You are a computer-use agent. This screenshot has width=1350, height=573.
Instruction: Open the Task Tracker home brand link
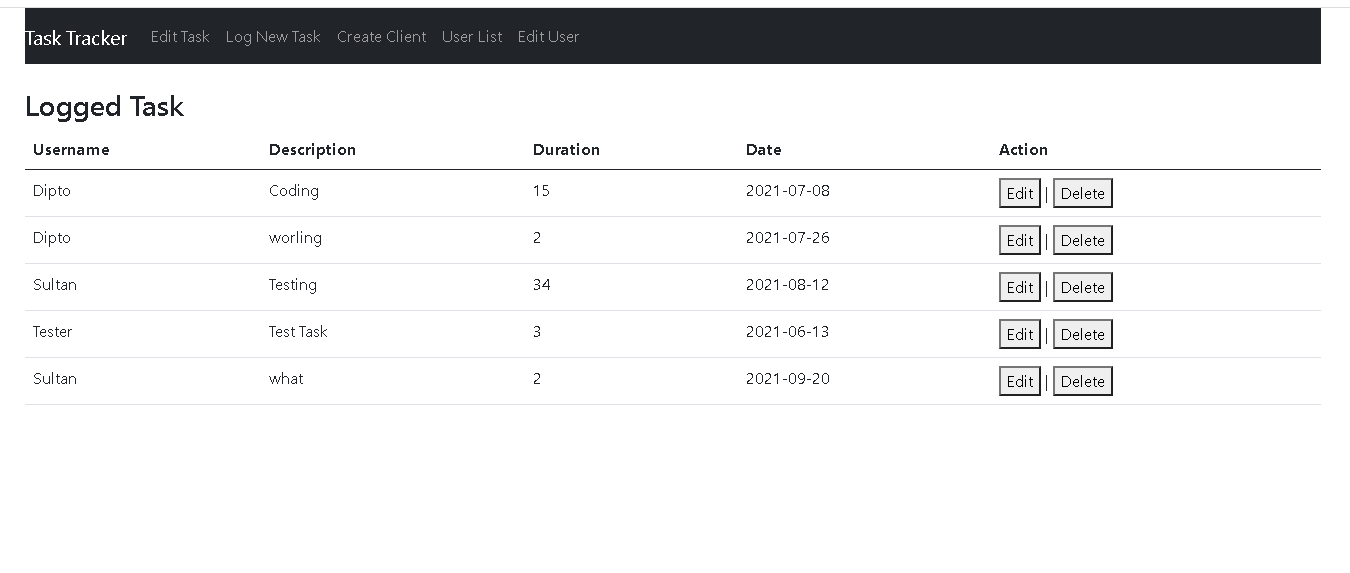[x=76, y=38]
